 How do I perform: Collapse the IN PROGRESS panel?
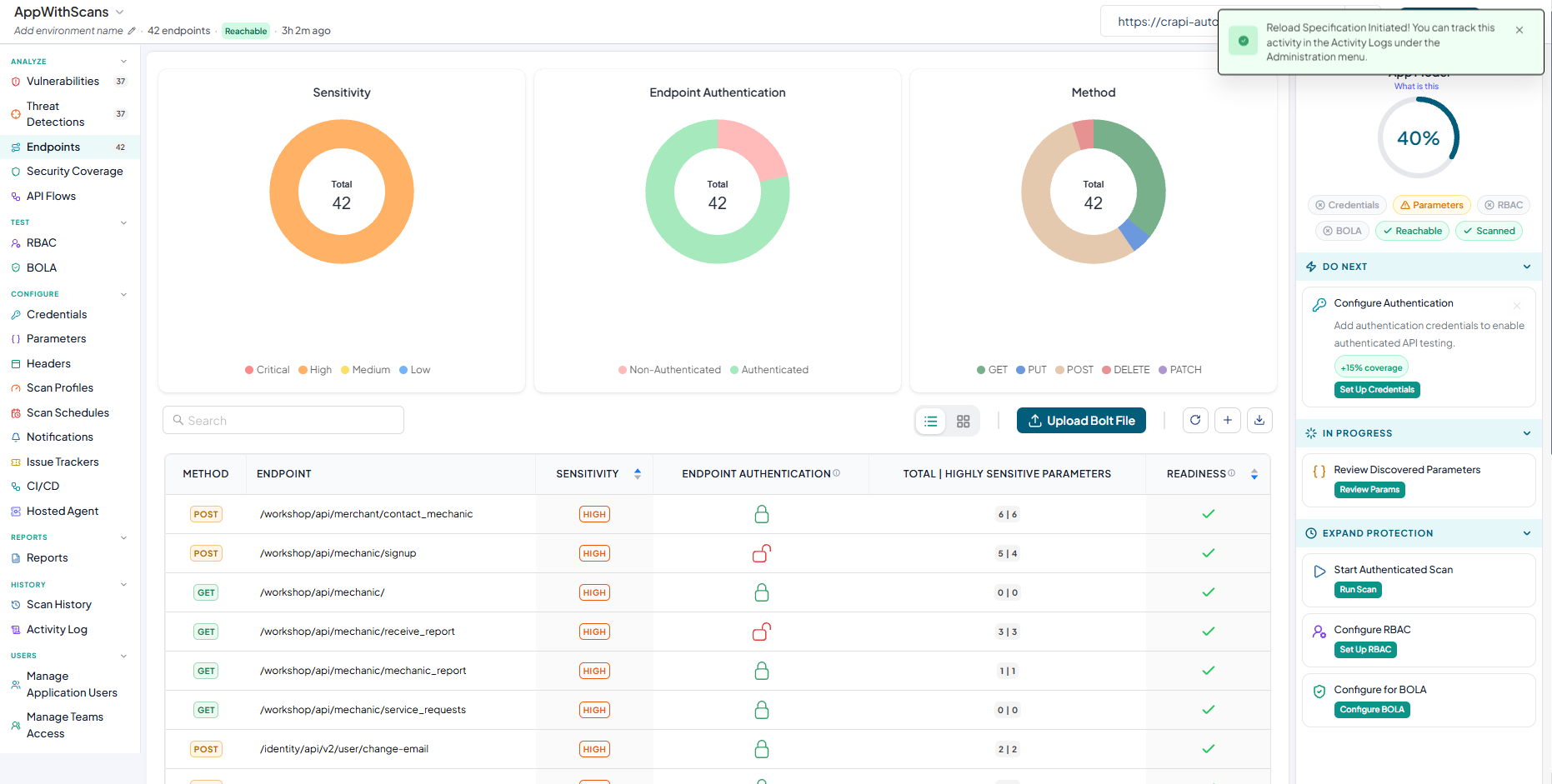(1527, 433)
